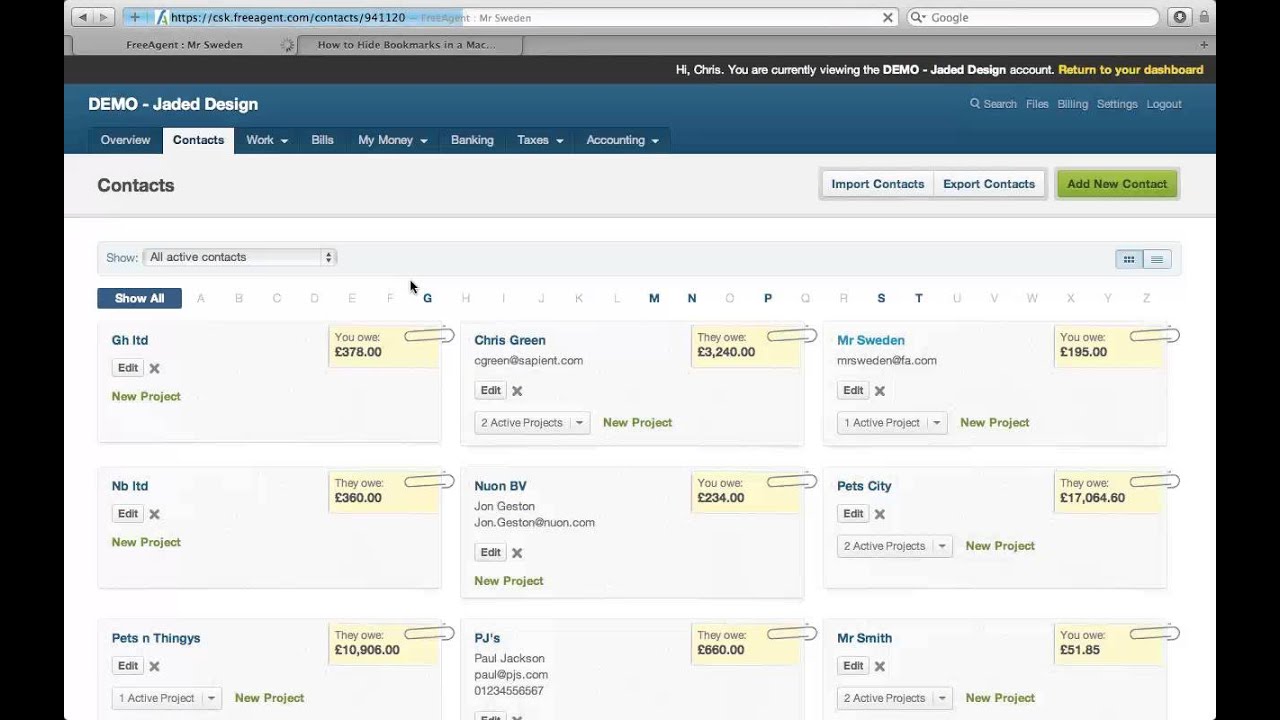Open the Bills tab
Image resolution: width=1280 pixels, height=720 pixels.
322,140
